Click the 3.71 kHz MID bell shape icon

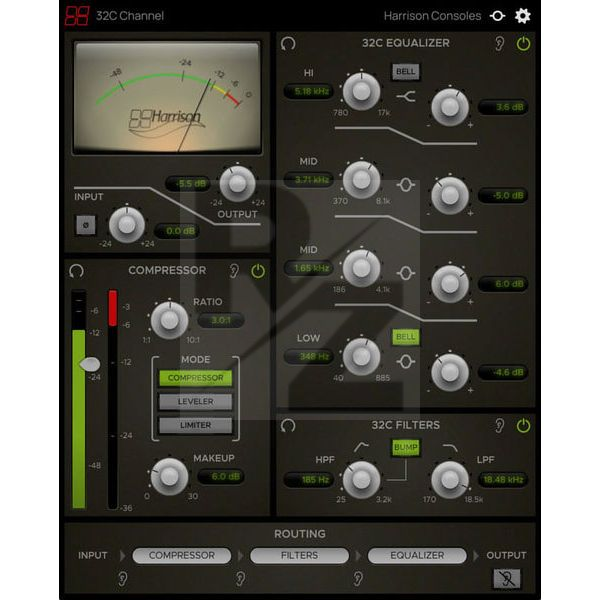coord(406,185)
